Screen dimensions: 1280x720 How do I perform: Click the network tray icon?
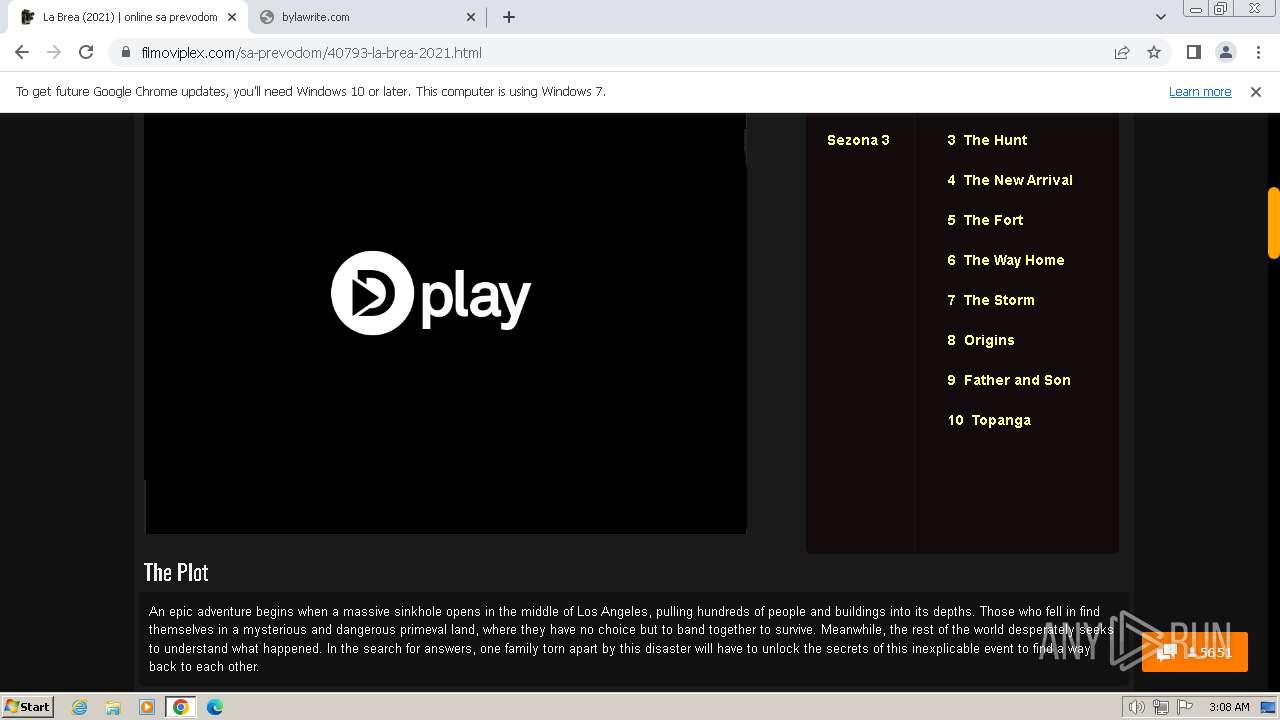1160,707
